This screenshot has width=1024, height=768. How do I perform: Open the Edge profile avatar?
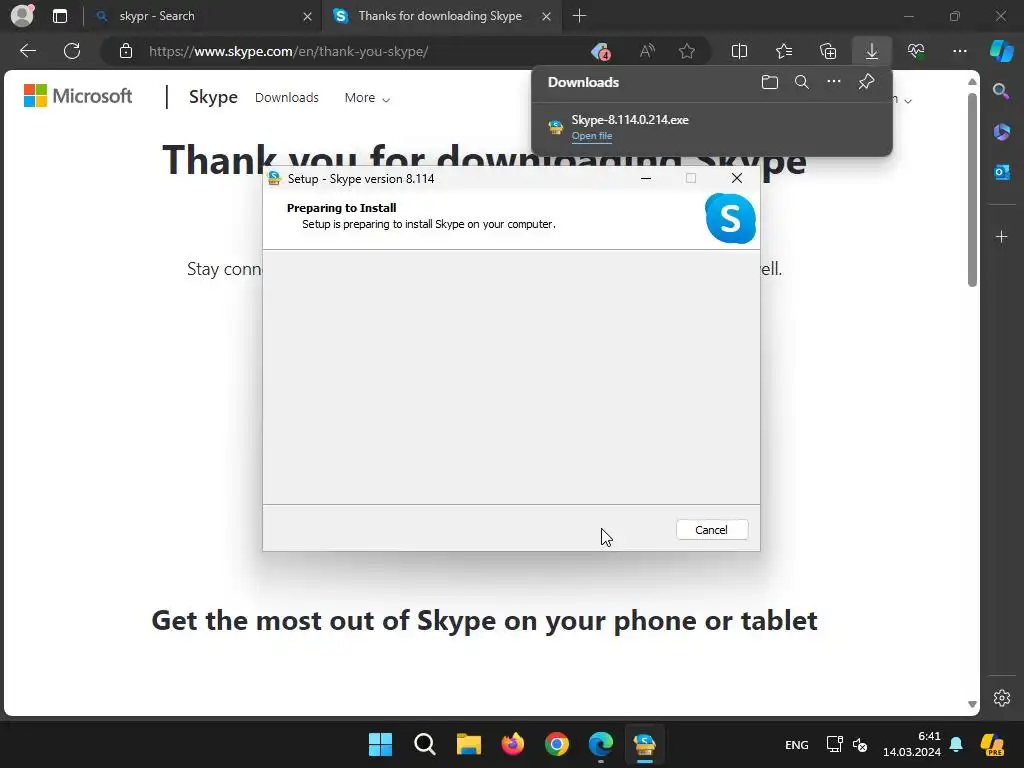pyautogui.click(x=22, y=16)
